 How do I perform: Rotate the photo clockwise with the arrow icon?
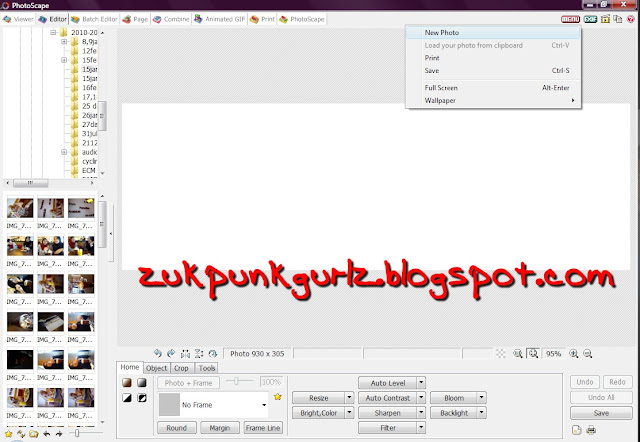(x=171, y=353)
